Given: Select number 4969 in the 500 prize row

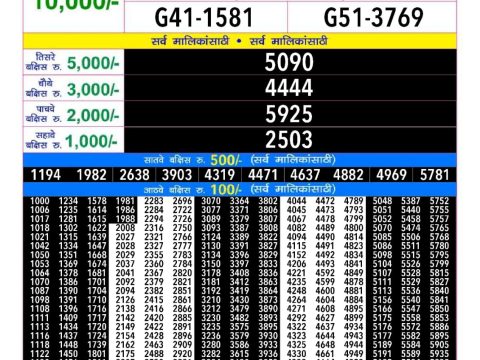Looking at the screenshot, I should 392,175.
